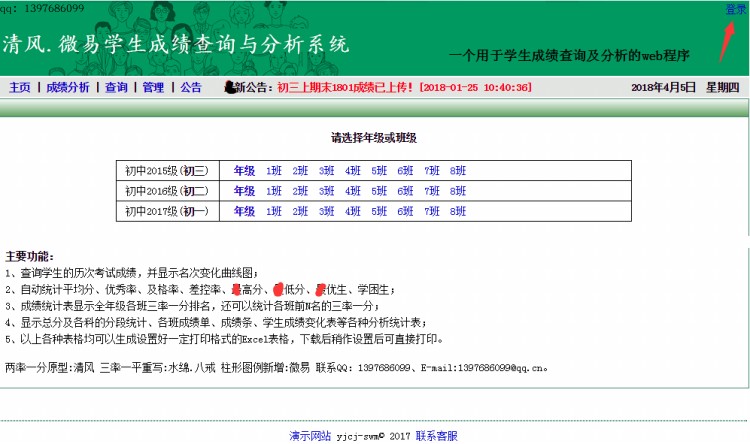Image resolution: width=750 pixels, height=444 pixels.
Task: Select 8班 in the 初中2015级 row
Action: pos(458,171)
